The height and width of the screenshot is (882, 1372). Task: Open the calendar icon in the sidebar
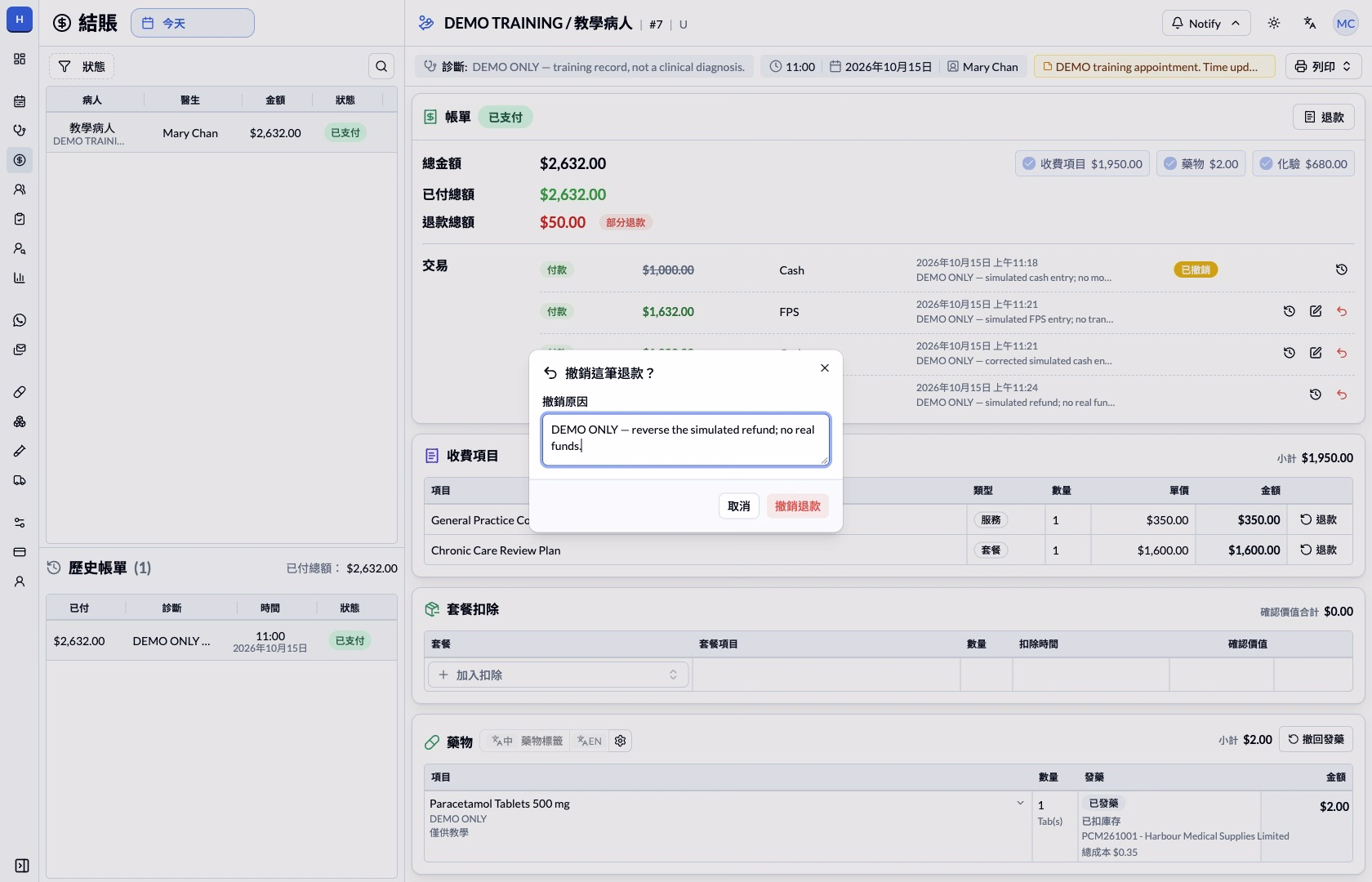click(20, 101)
